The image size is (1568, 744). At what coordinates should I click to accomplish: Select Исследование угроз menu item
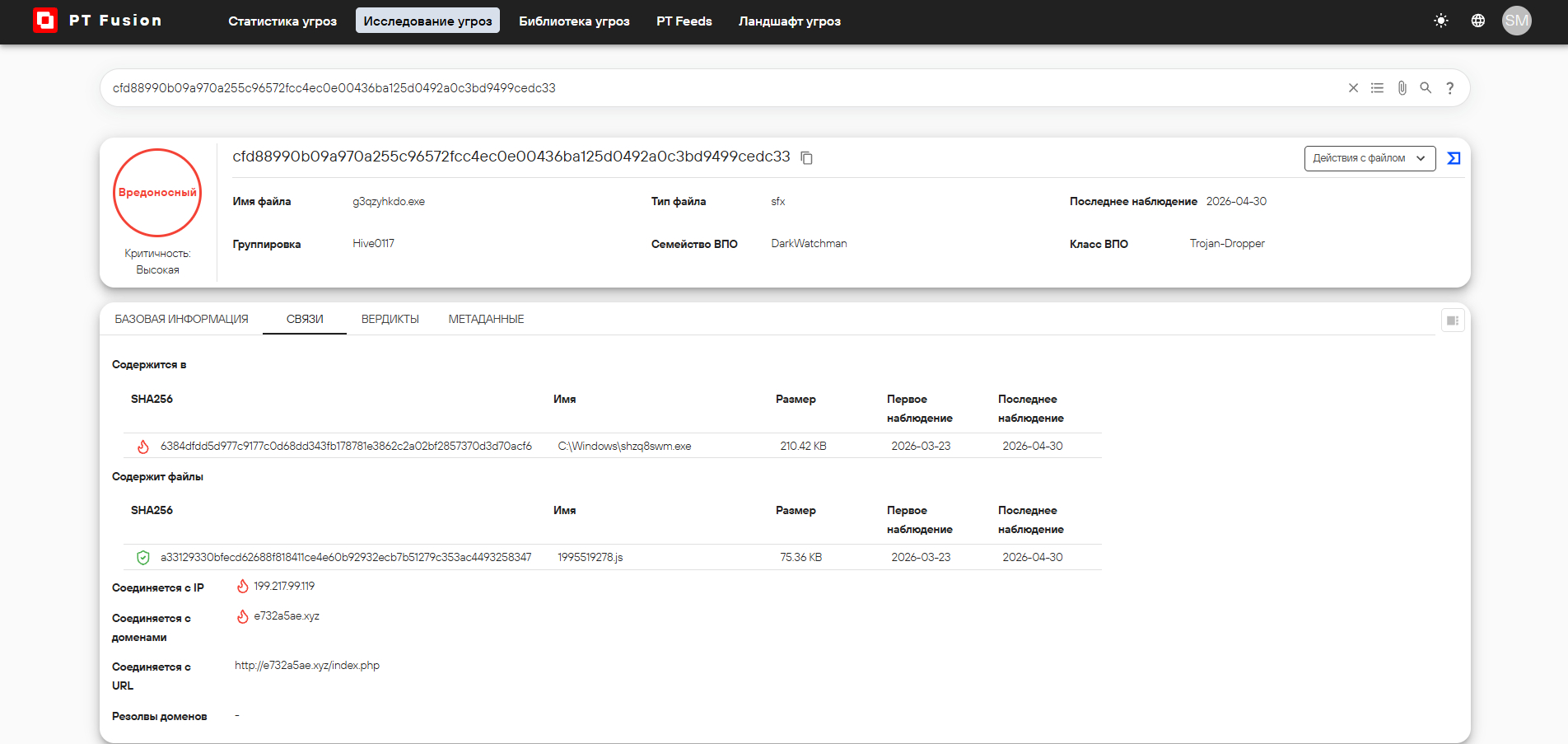point(427,21)
